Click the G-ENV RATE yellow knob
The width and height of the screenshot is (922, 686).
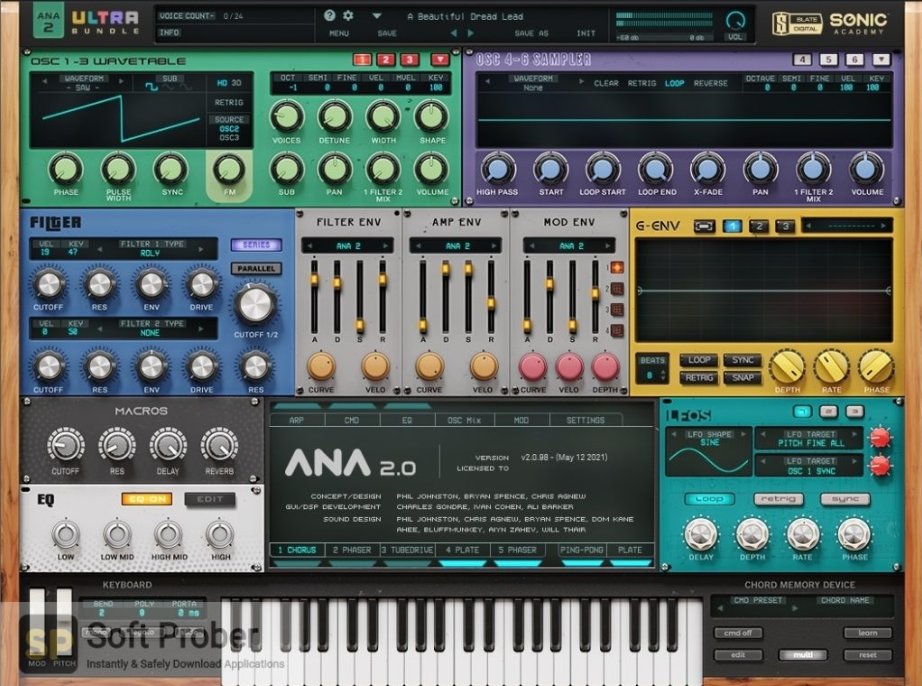831,366
